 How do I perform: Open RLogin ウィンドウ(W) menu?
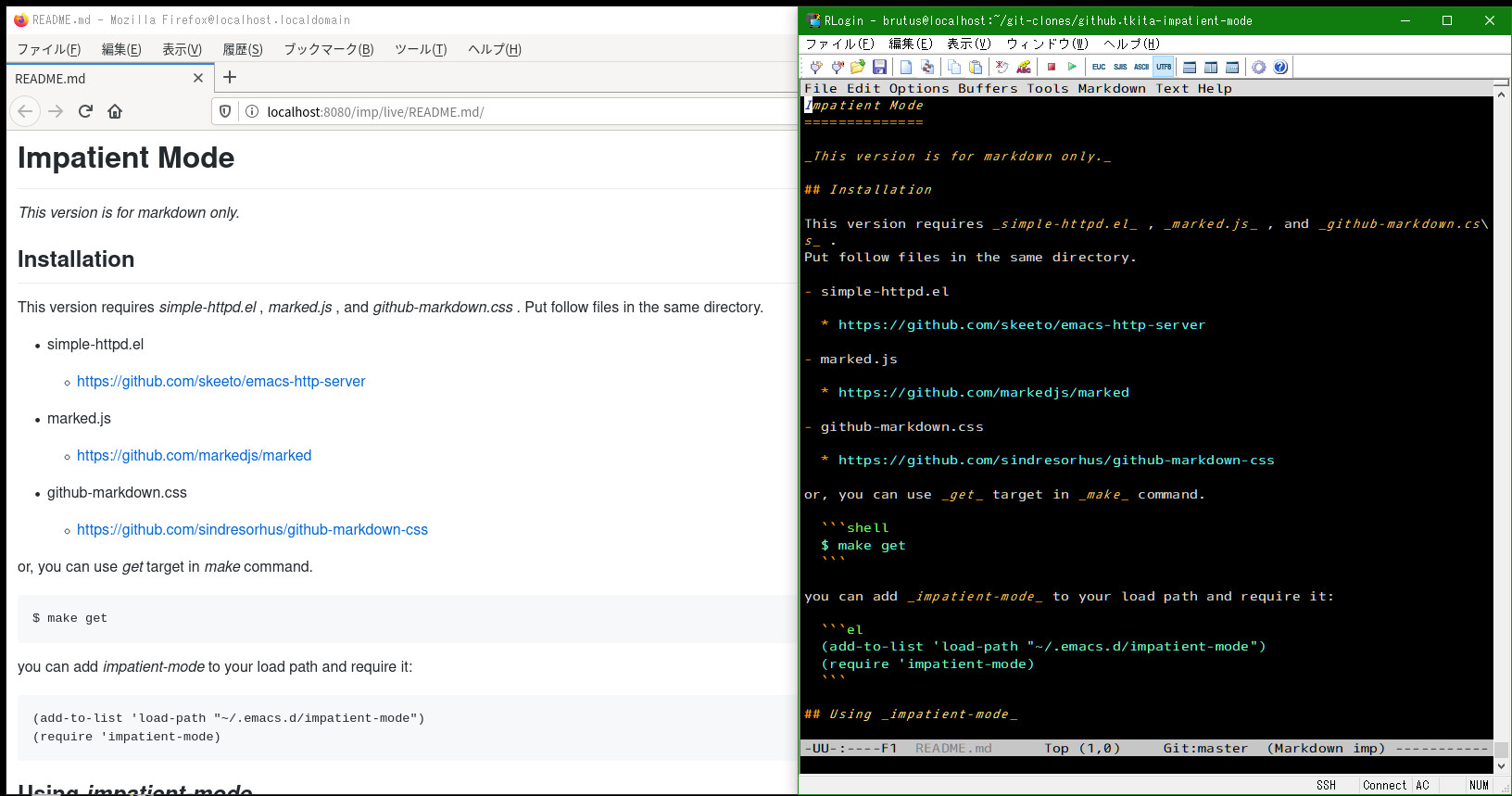pyautogui.click(x=1048, y=44)
